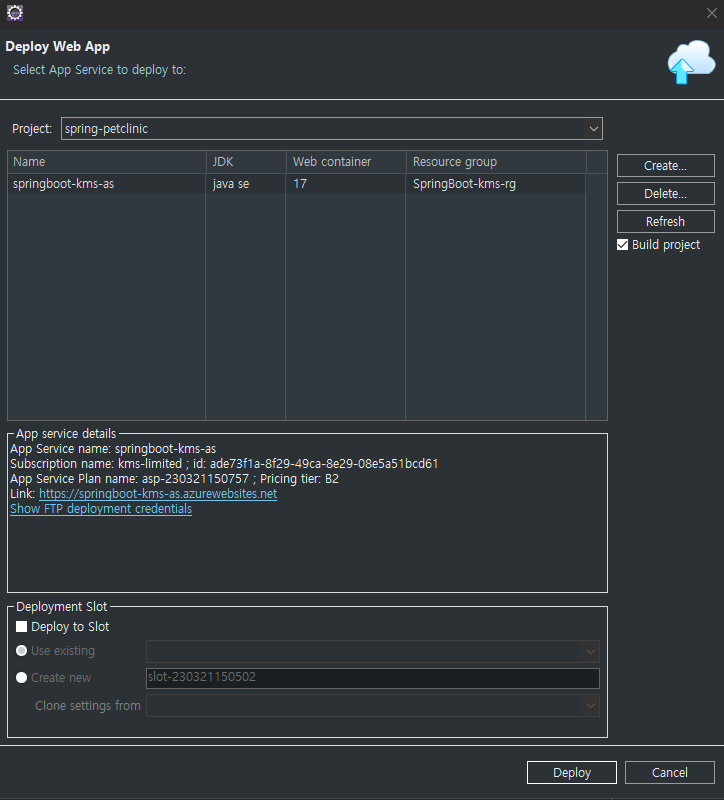Click the cloud upload deploy icon
Image resolution: width=724 pixels, height=800 pixels.
pyautogui.click(x=691, y=62)
